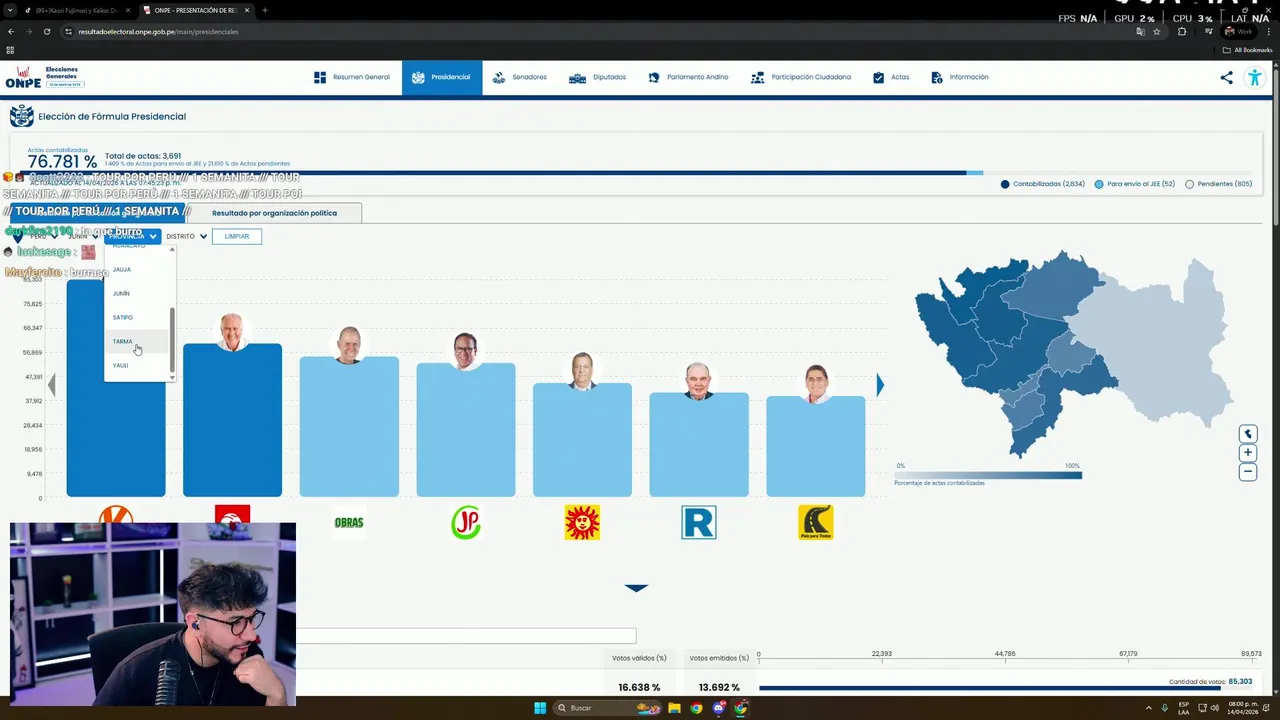This screenshot has height=720, width=1280.
Task: Click the OBRAS party logo
Action: pyautogui.click(x=349, y=522)
